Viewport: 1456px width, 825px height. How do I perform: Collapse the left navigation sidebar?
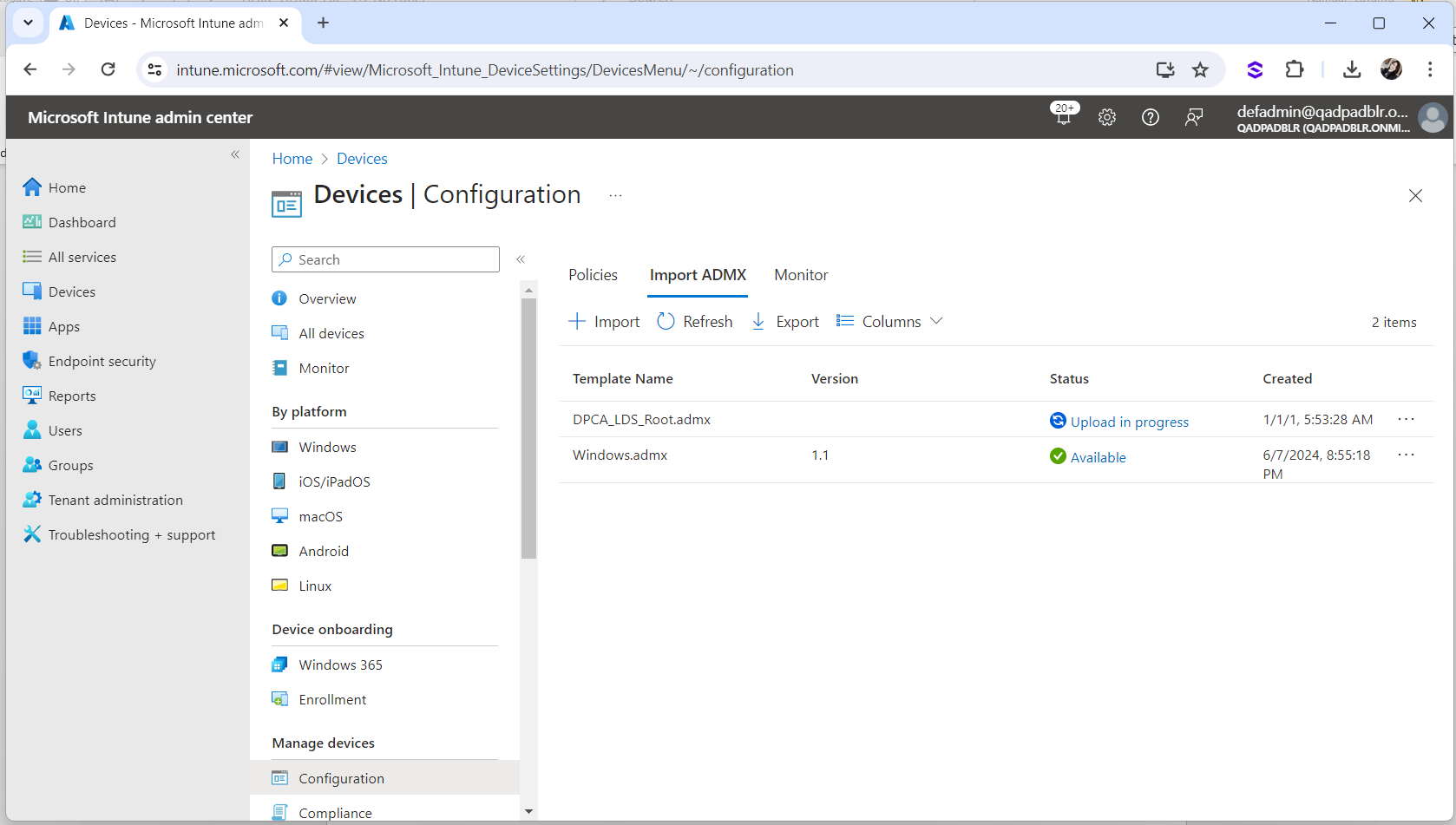[x=235, y=154]
